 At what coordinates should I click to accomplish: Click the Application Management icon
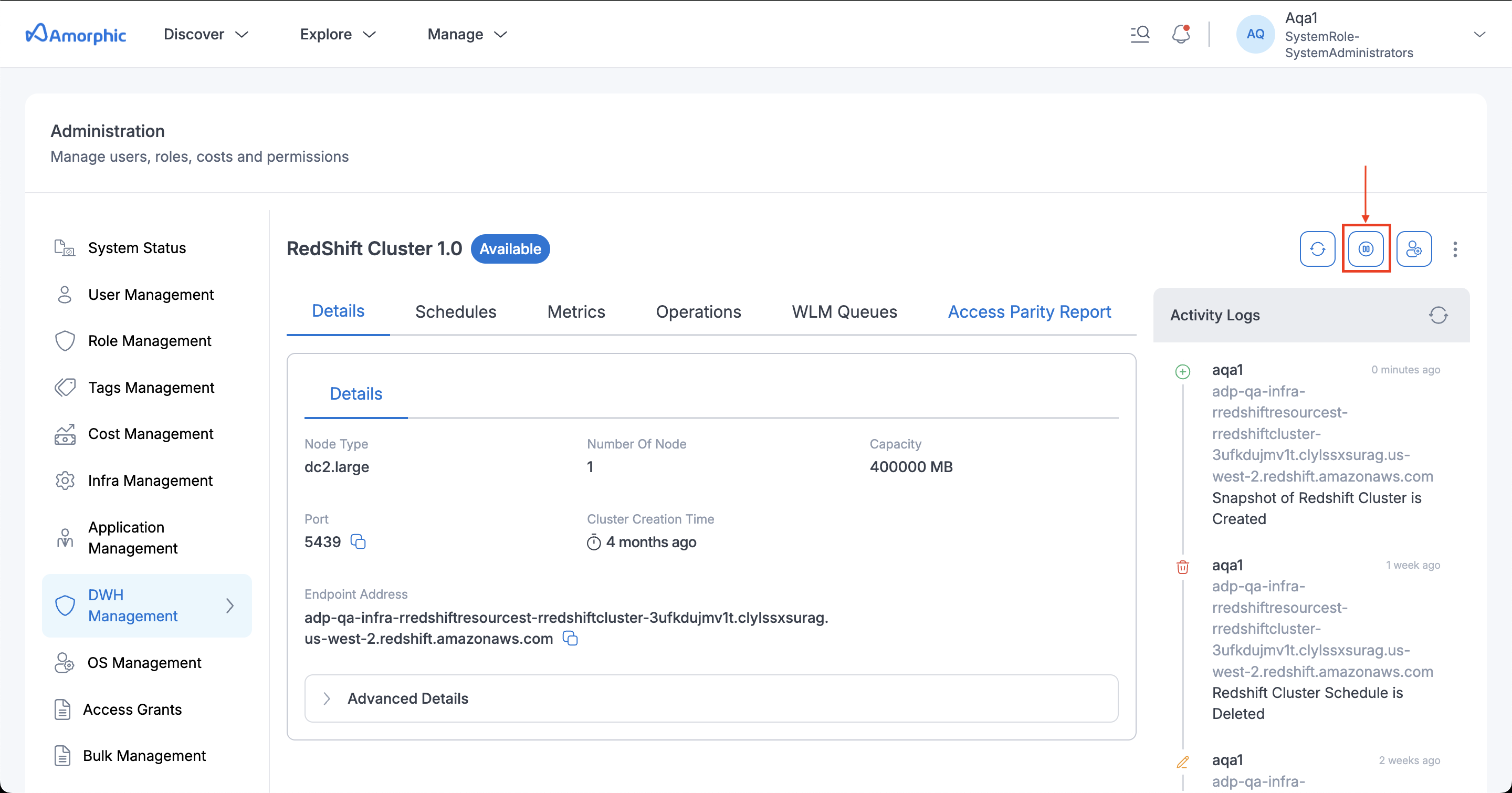[x=65, y=537]
